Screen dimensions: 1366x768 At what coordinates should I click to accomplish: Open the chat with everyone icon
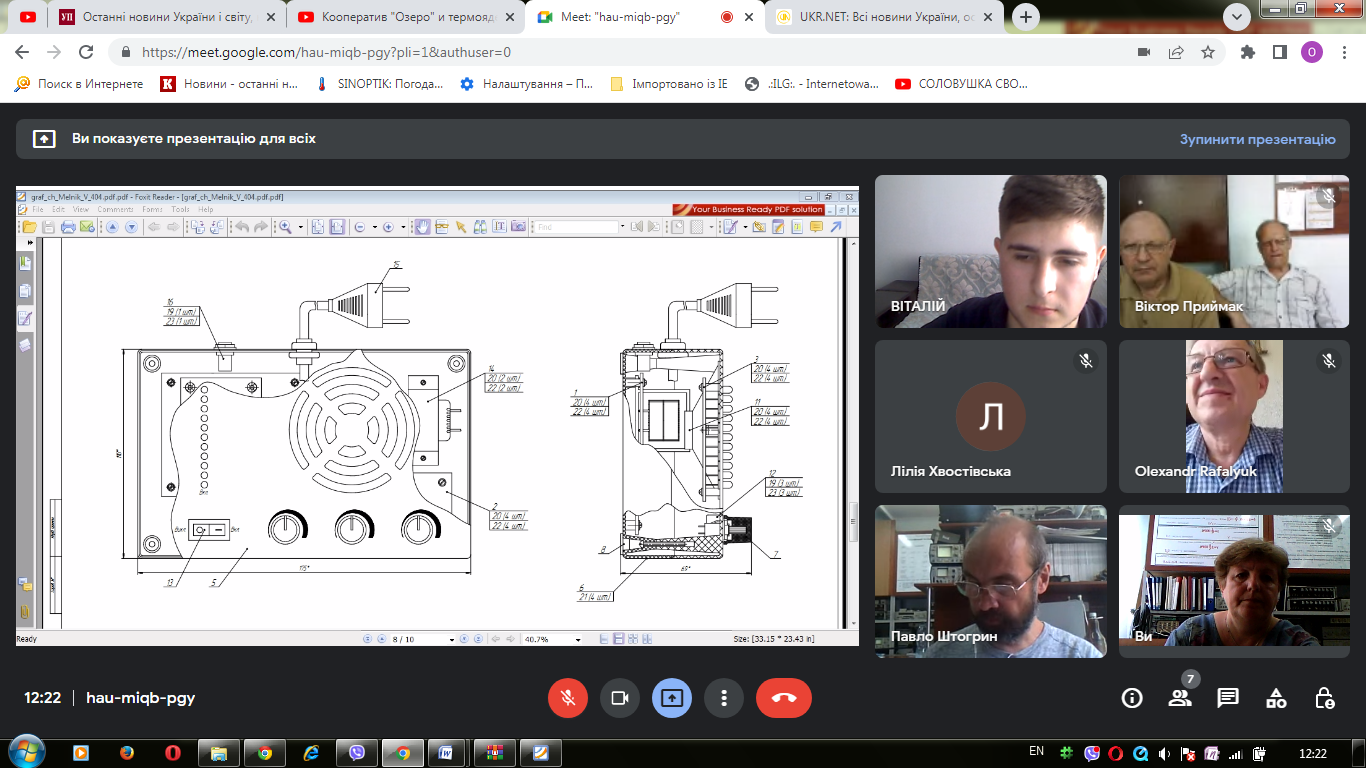pyautogui.click(x=1228, y=698)
